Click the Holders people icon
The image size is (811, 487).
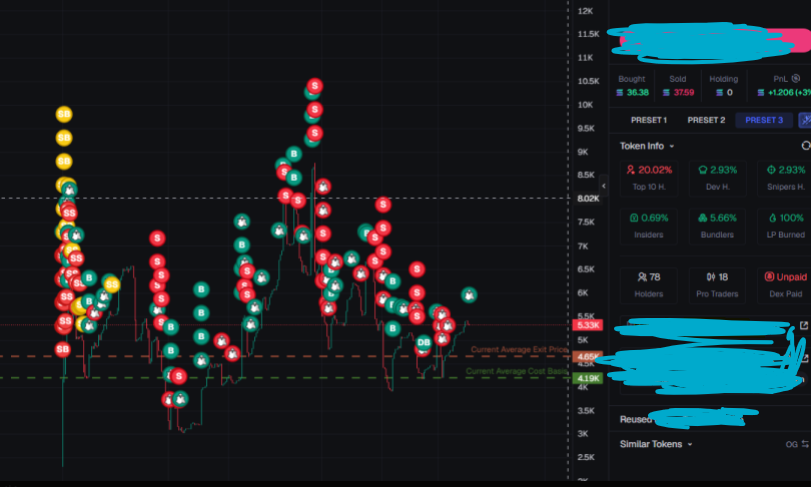[x=642, y=277]
